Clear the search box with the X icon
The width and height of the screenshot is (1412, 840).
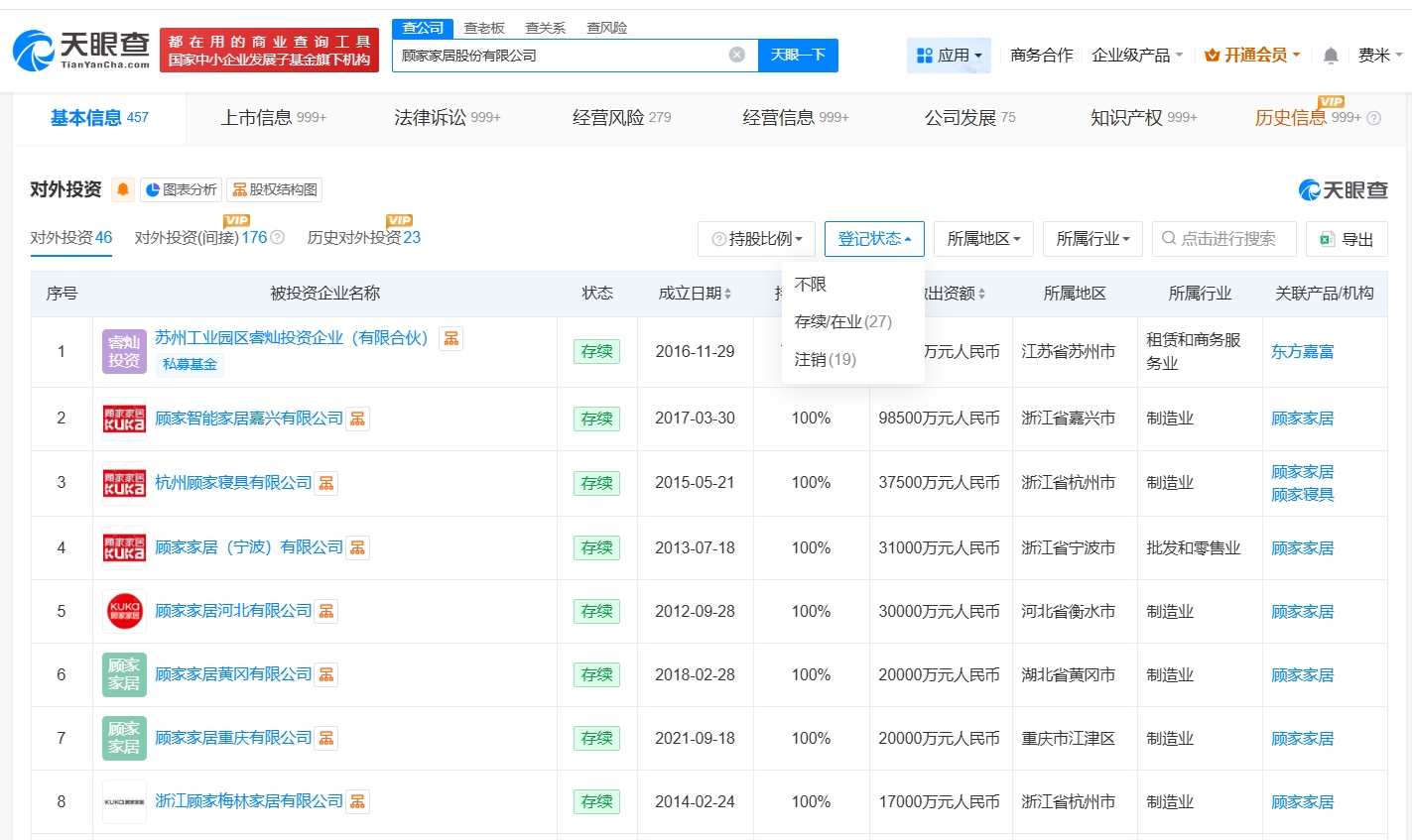[736, 55]
